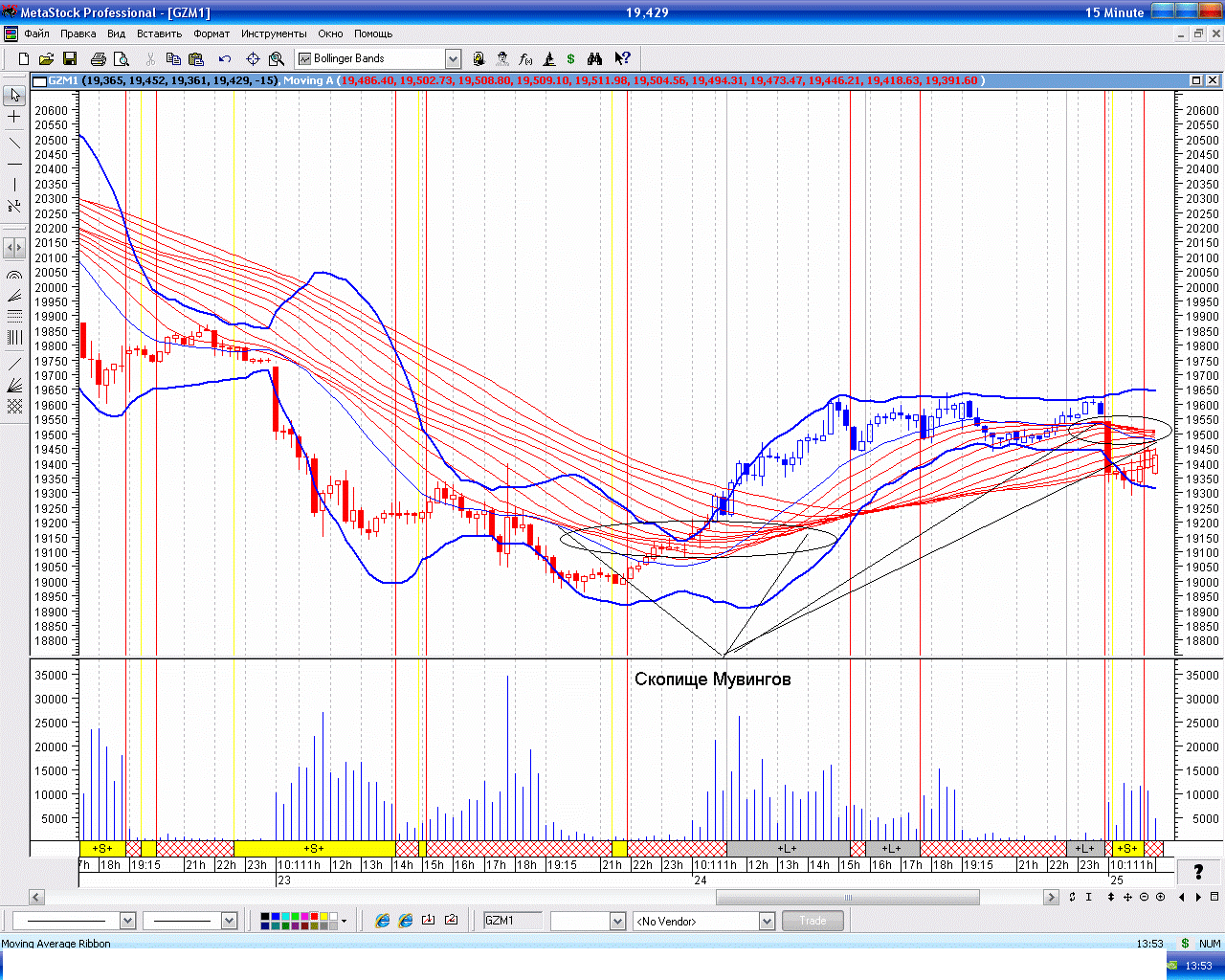Open the Формат menu

[212, 33]
